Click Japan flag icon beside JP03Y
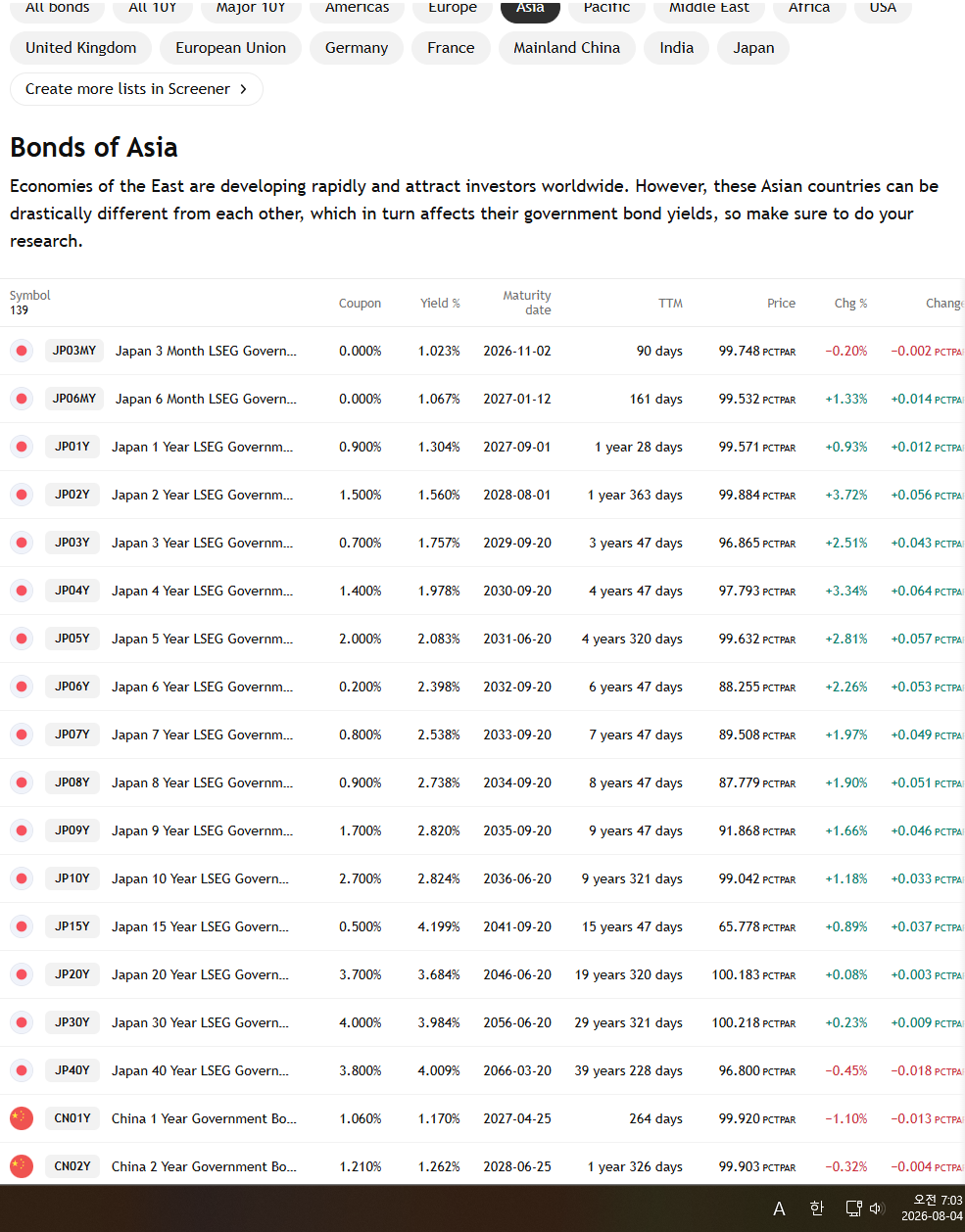965x1232 pixels. 22,543
